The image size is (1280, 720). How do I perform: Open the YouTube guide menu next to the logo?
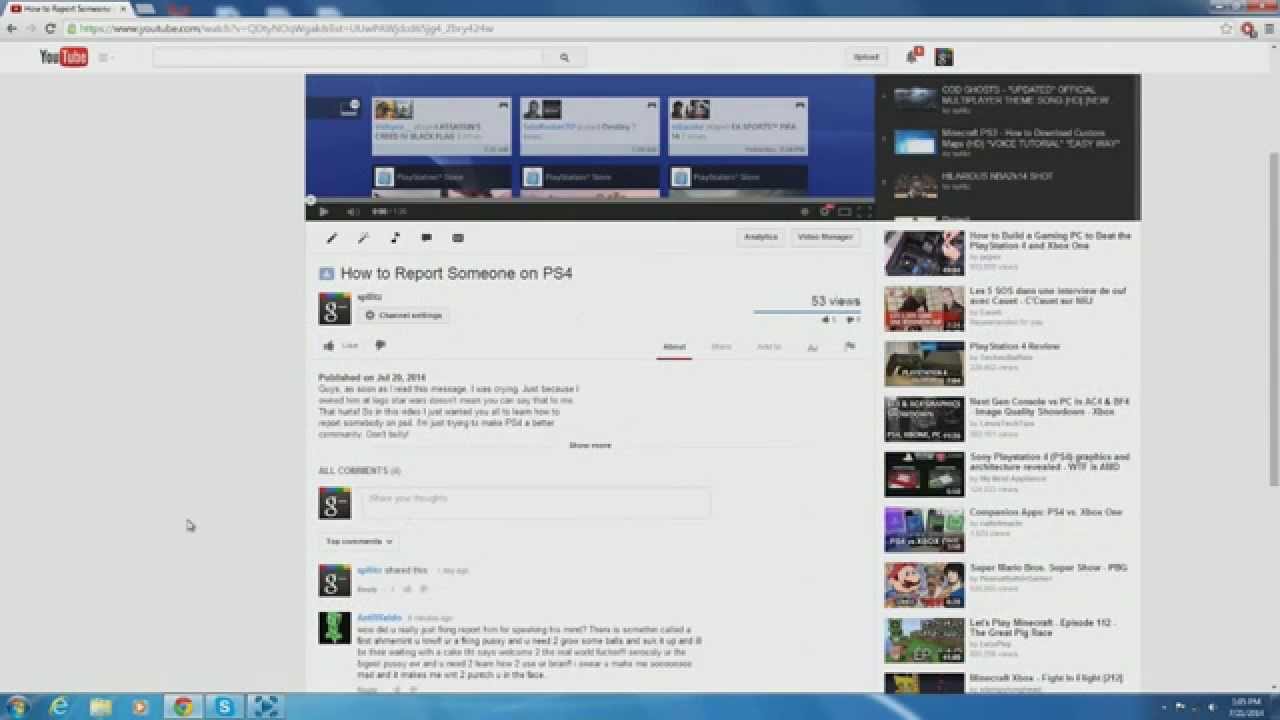(105, 58)
